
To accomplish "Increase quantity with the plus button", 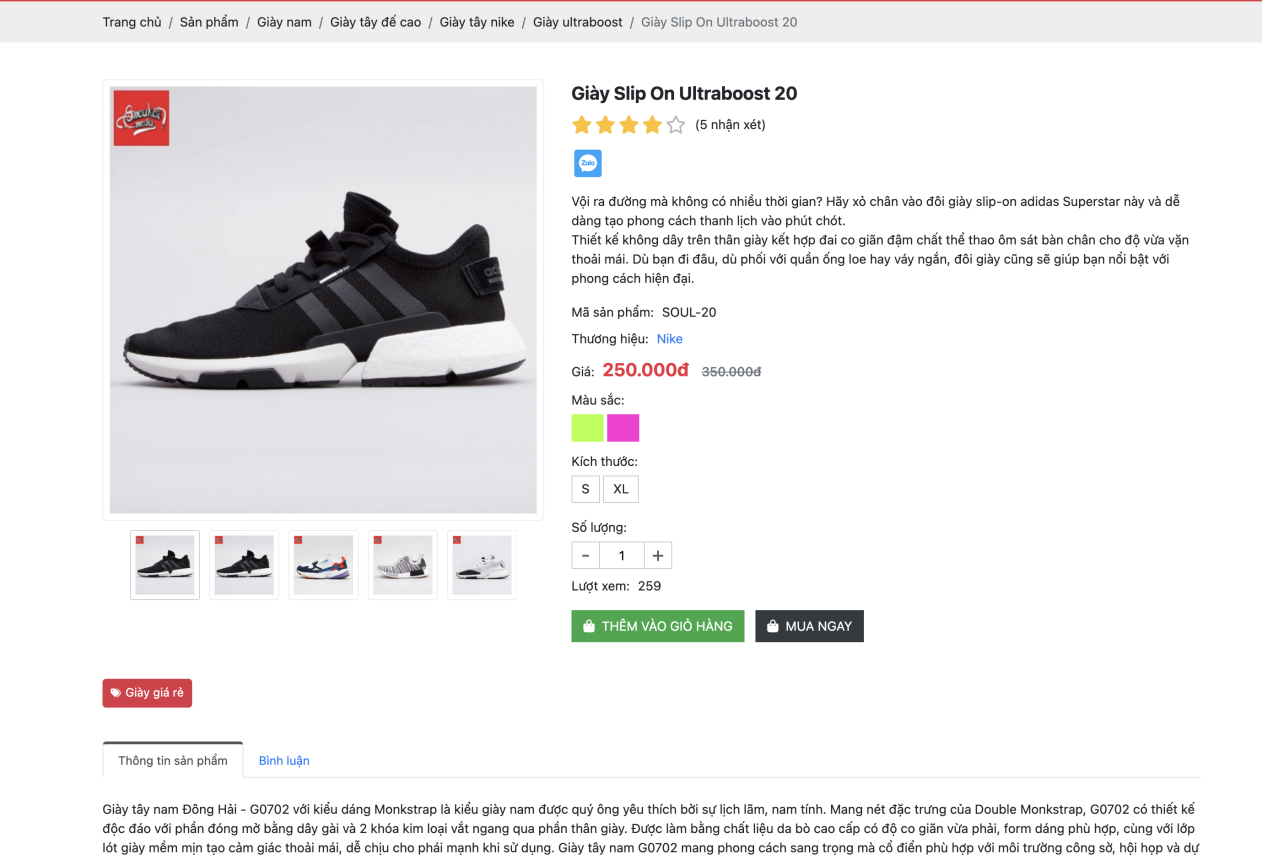I will click(x=658, y=556).
